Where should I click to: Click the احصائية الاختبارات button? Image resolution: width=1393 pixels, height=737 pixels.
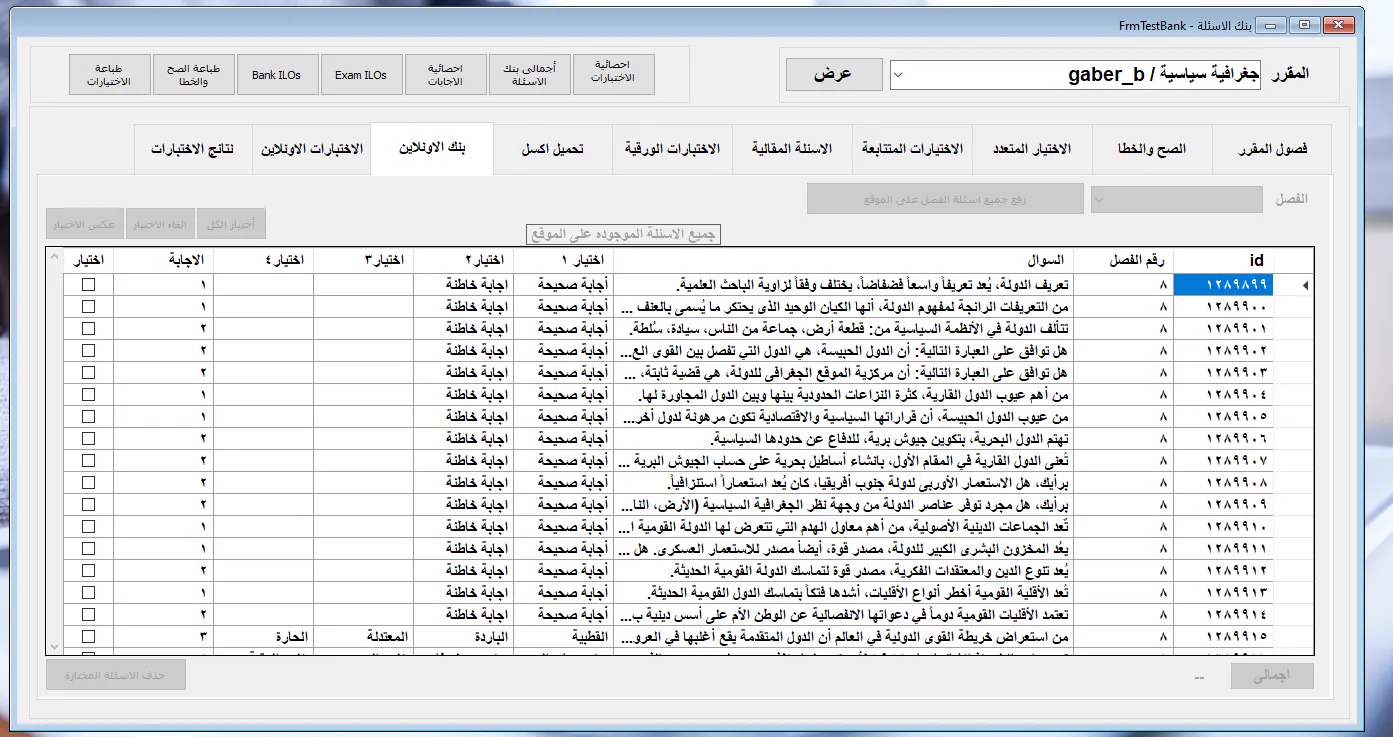coord(614,74)
